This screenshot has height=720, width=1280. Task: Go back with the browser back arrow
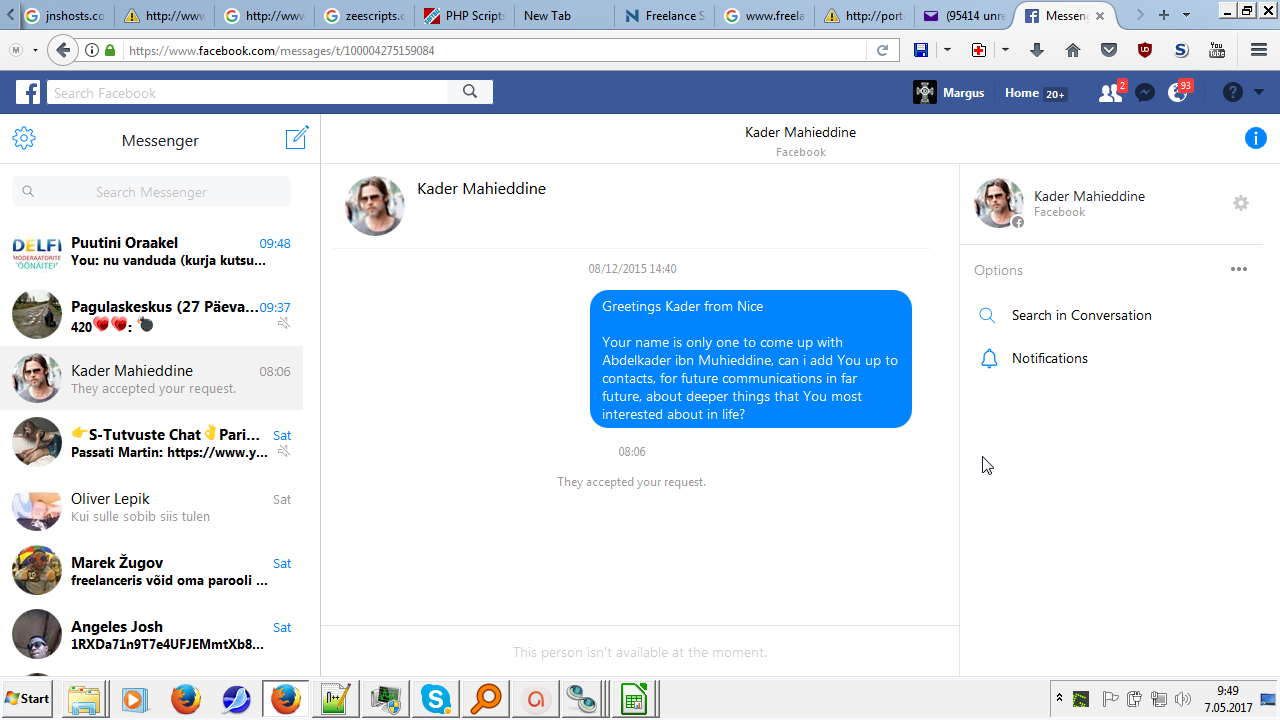coord(63,50)
